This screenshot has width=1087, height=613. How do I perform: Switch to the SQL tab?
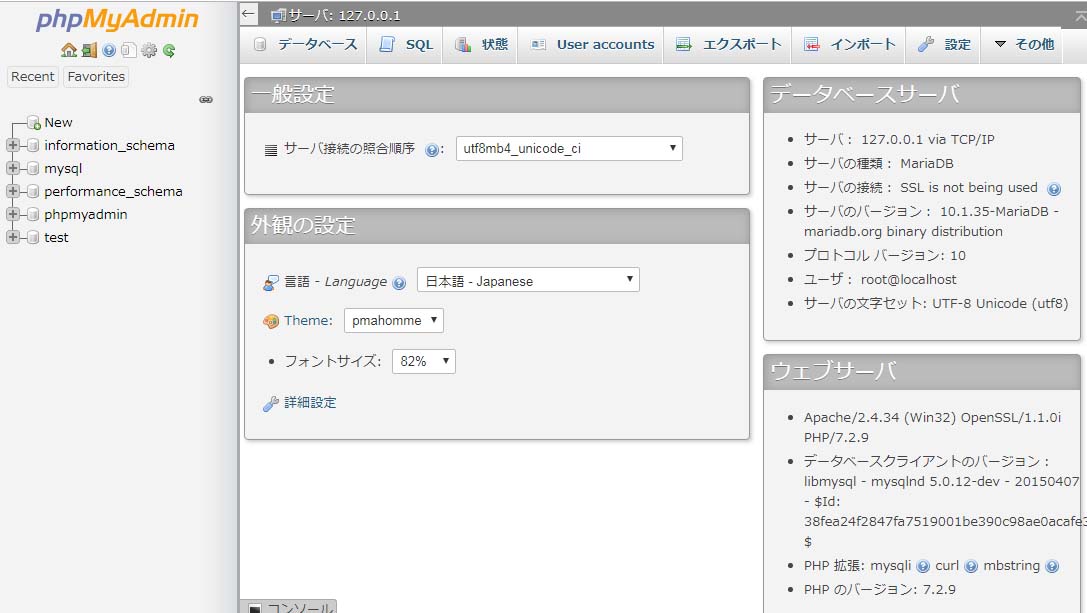tap(407, 44)
